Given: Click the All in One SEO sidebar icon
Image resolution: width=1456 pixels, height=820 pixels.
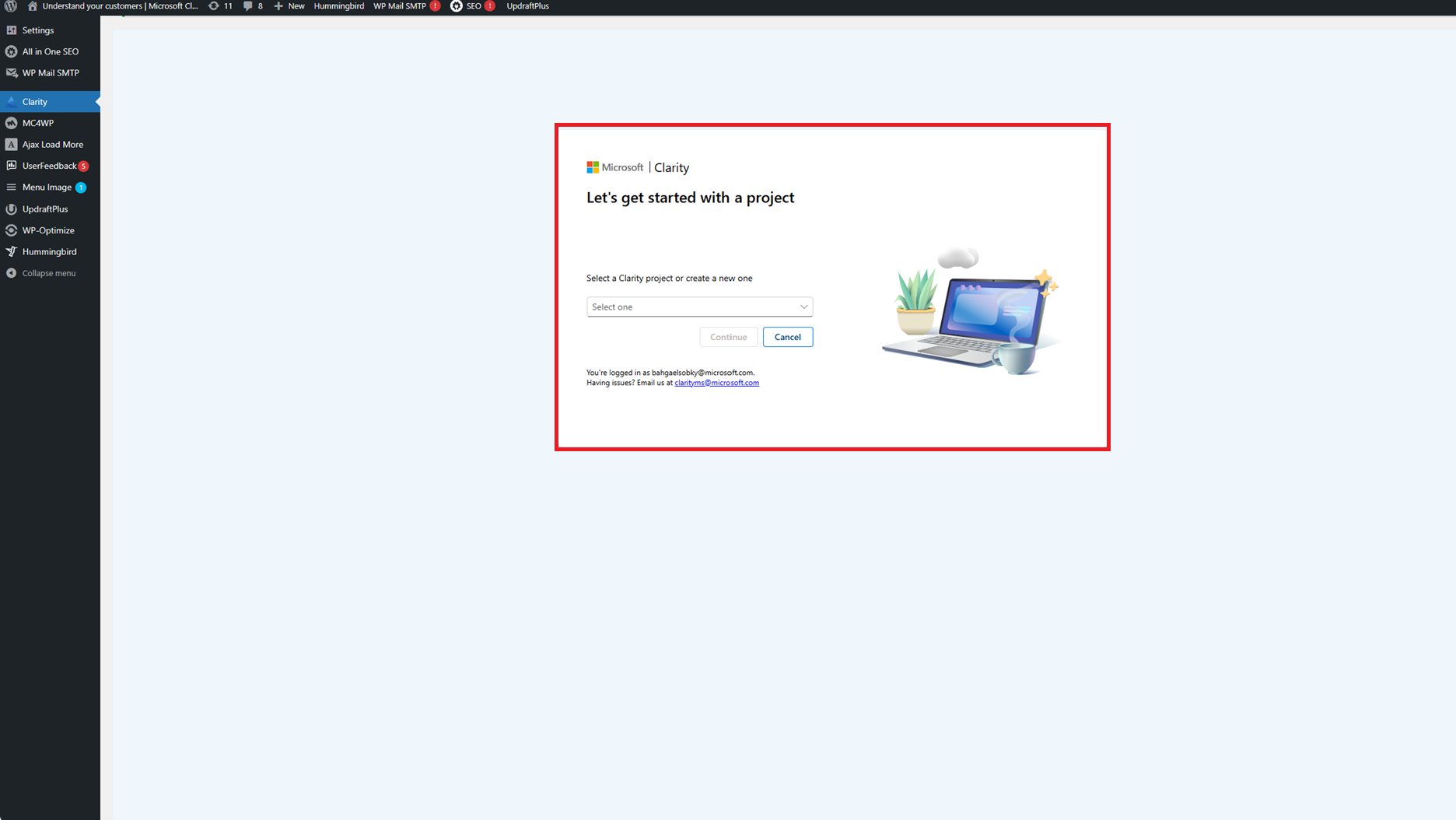Looking at the screenshot, I should [x=12, y=51].
